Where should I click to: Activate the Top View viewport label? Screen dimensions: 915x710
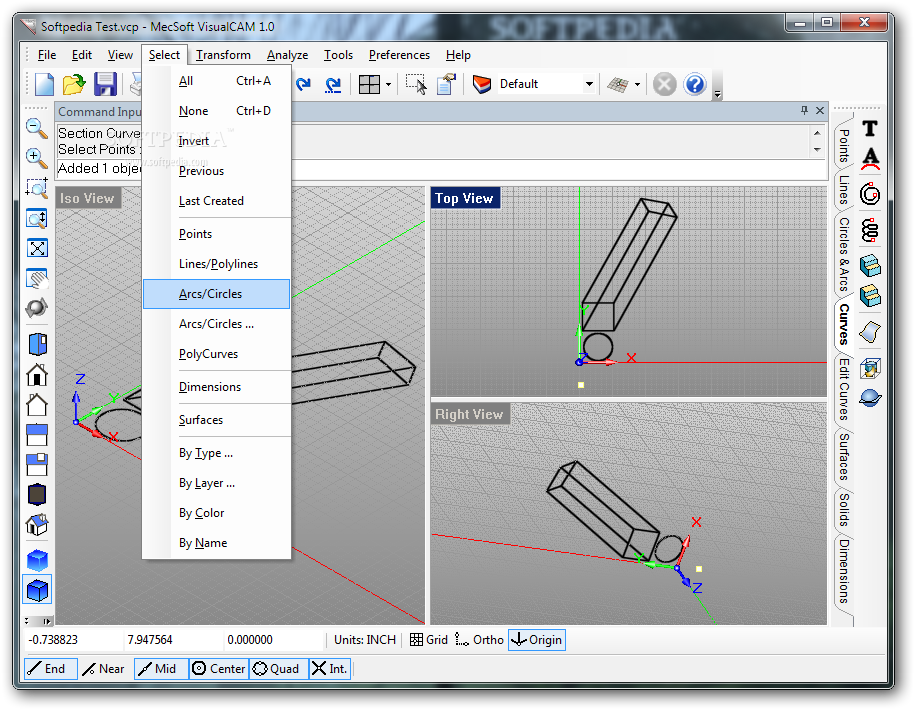click(465, 198)
